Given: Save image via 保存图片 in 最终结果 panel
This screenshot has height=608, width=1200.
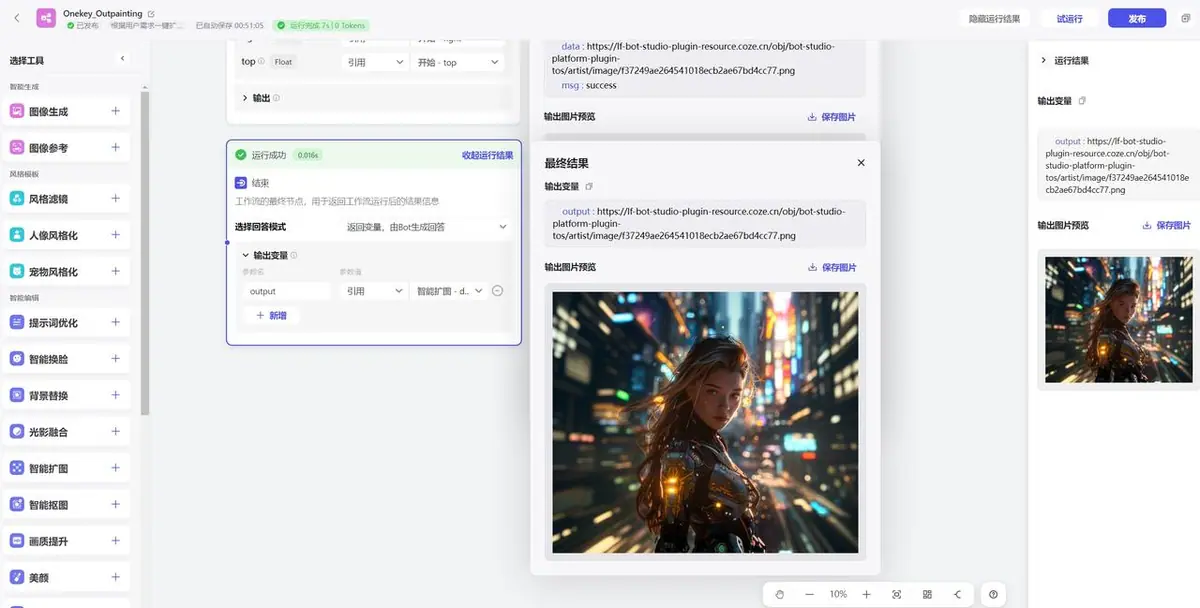Looking at the screenshot, I should coord(832,267).
